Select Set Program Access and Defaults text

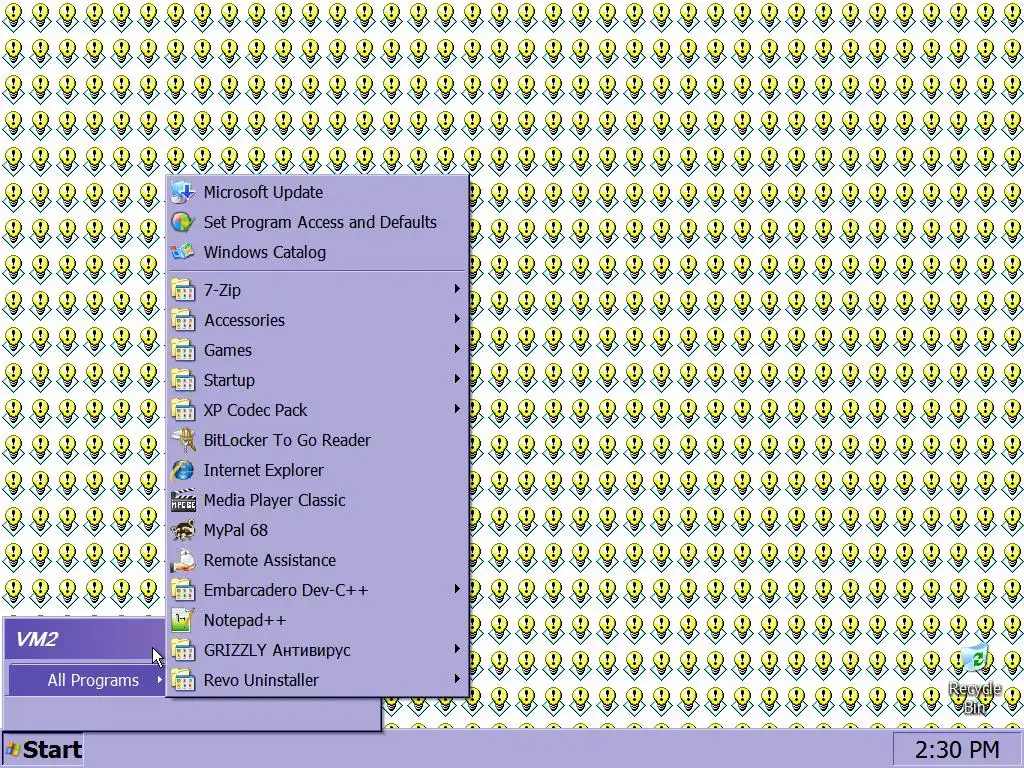(320, 222)
